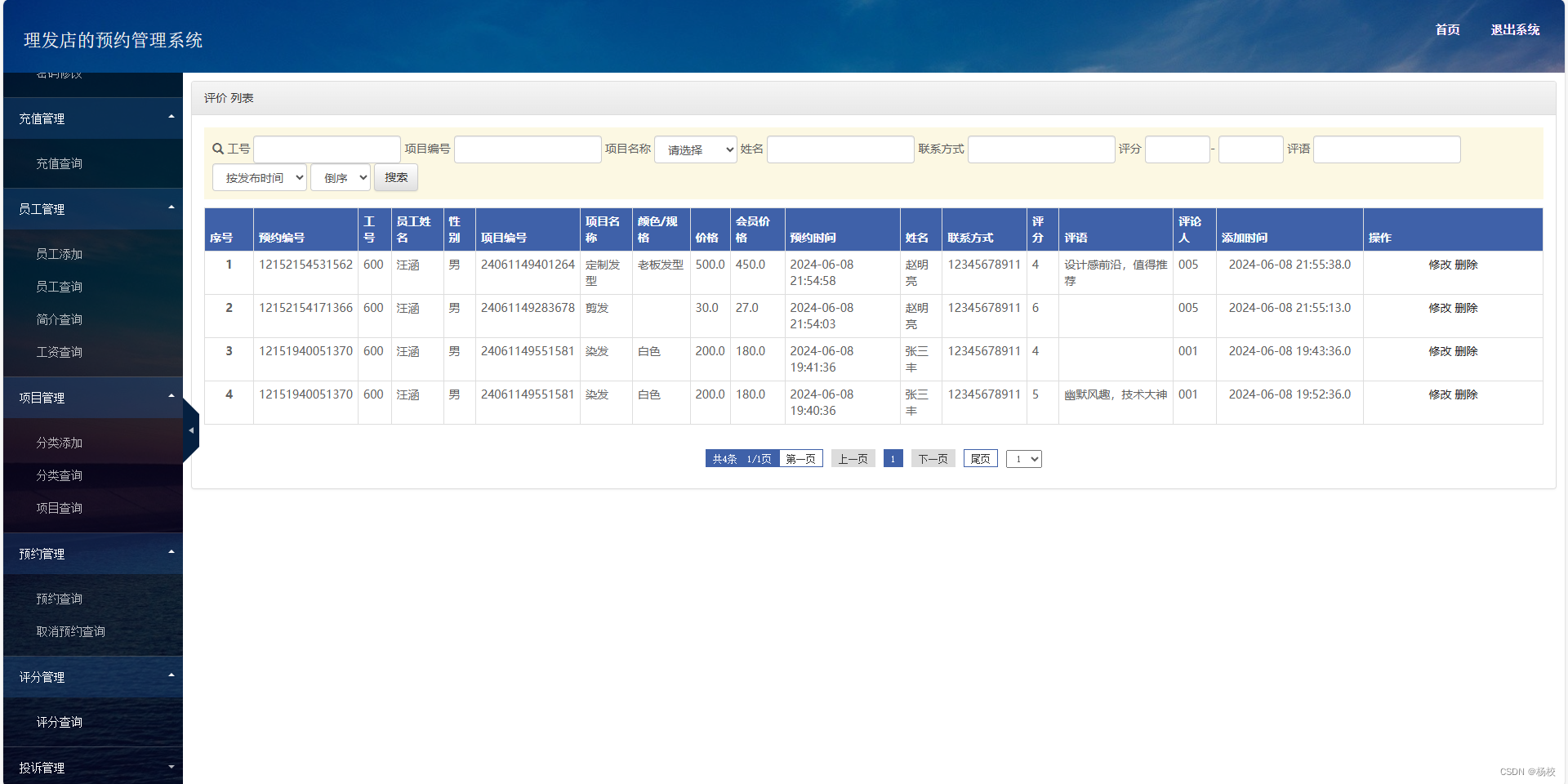
Task: Collapse the sidebar with the arrow handle
Action: coord(191,430)
